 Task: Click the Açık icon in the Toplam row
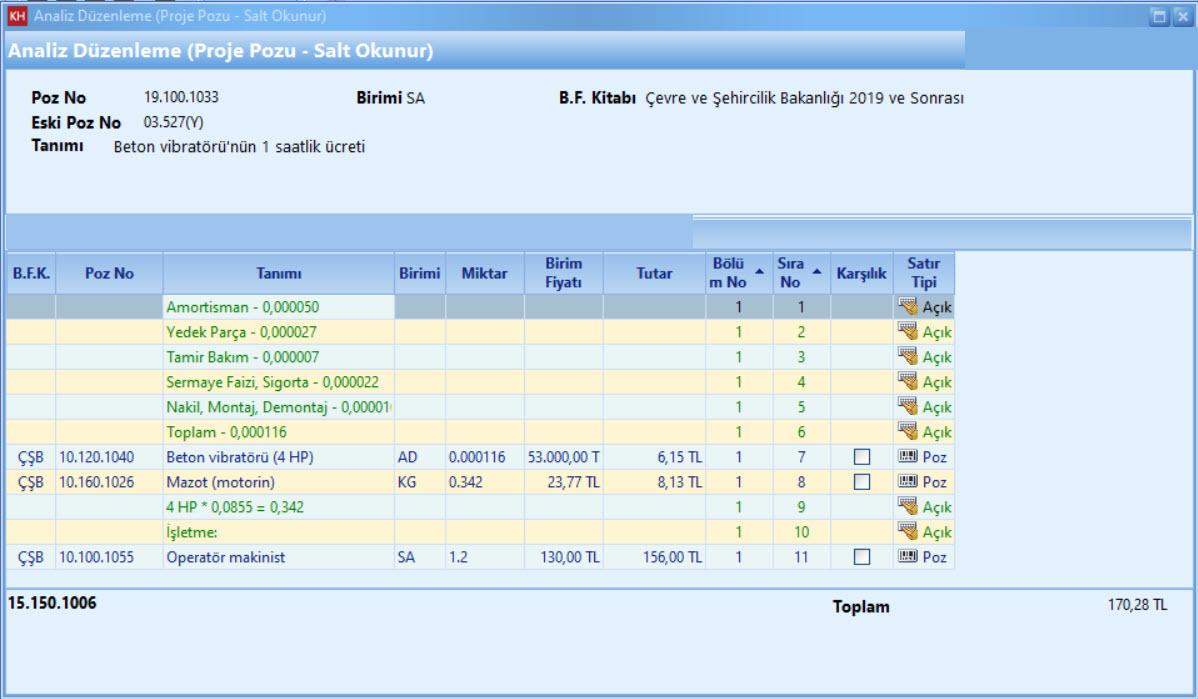[x=908, y=432]
